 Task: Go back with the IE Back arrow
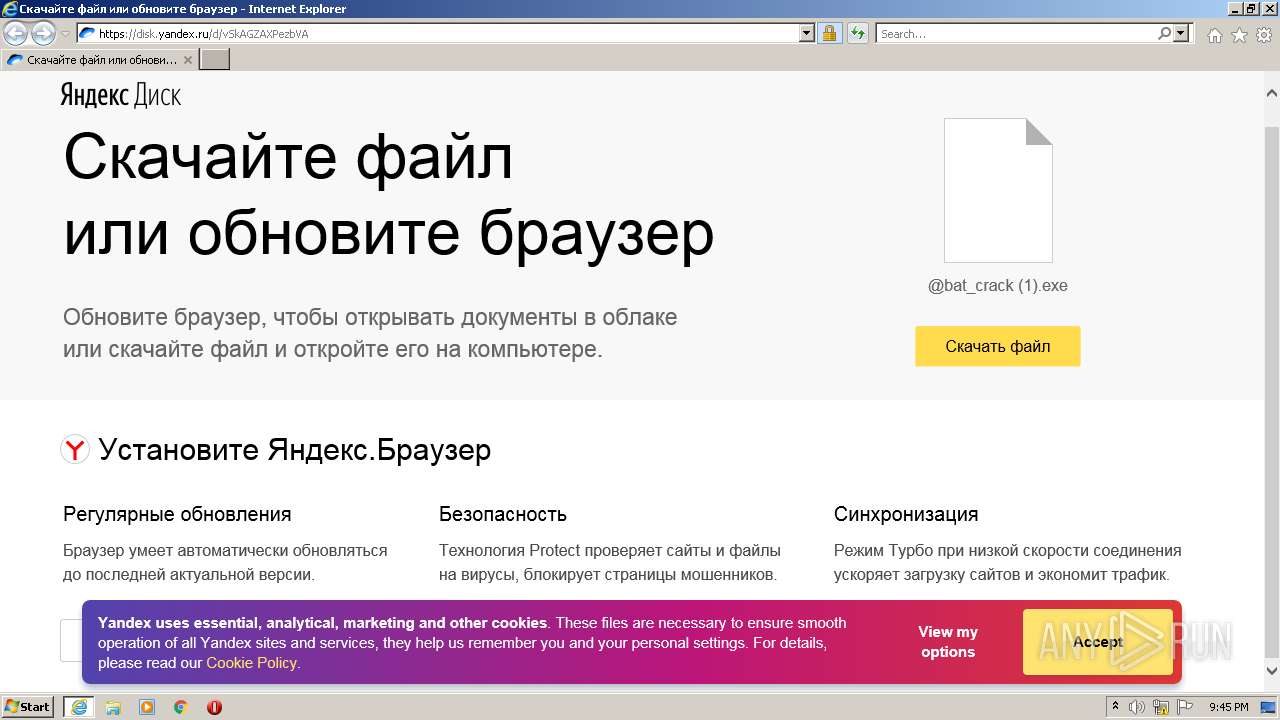15,34
